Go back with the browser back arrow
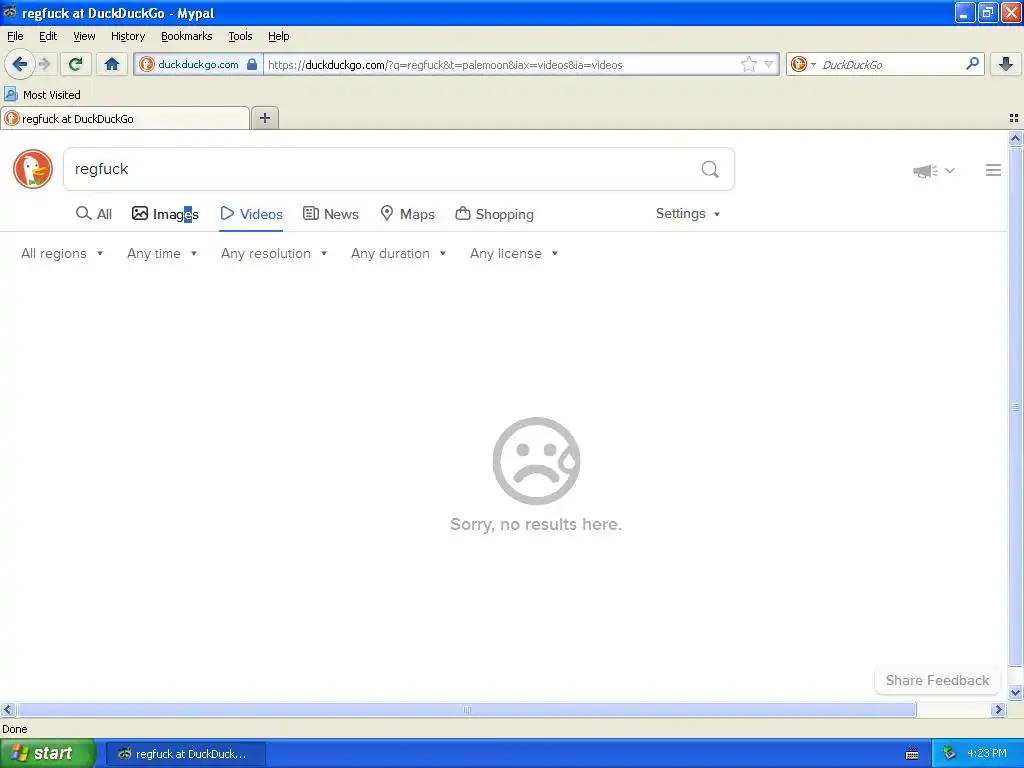The width and height of the screenshot is (1024, 768). pyautogui.click(x=20, y=64)
